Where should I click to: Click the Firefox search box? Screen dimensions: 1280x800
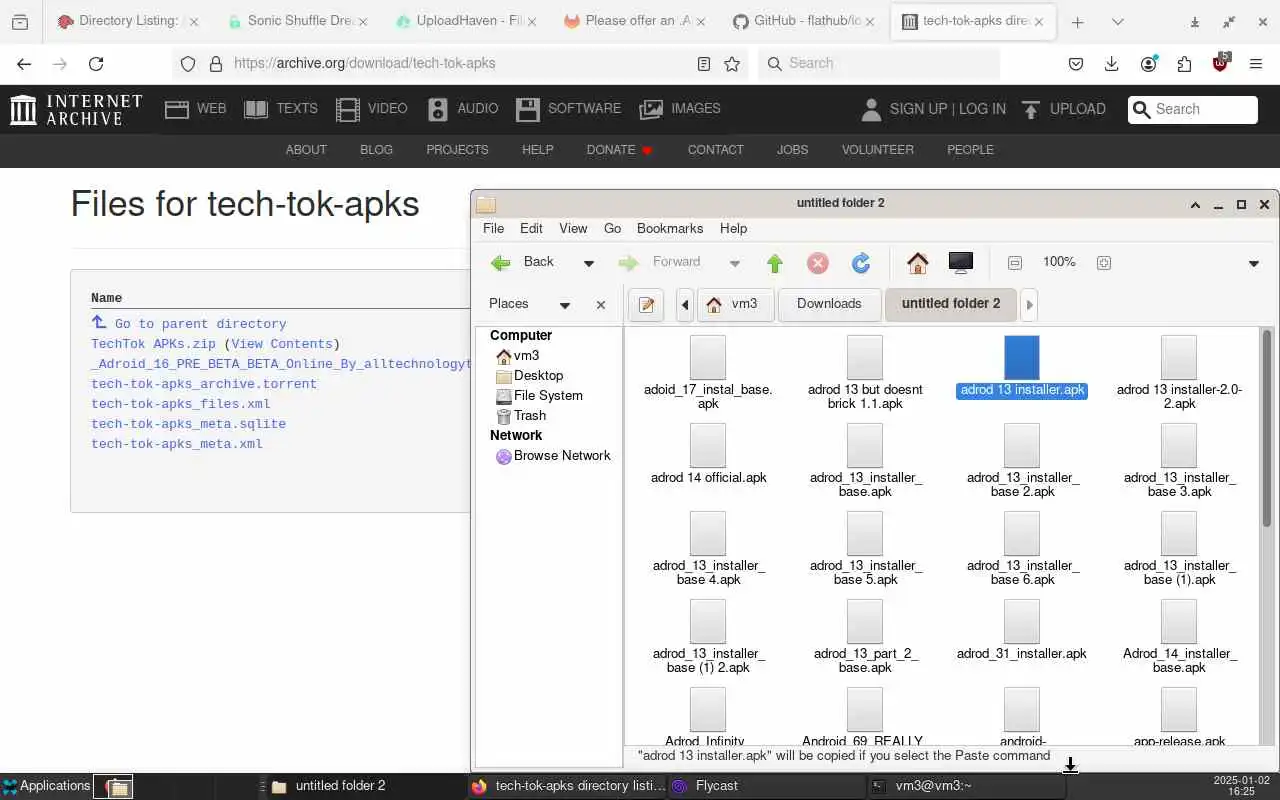(x=880, y=63)
